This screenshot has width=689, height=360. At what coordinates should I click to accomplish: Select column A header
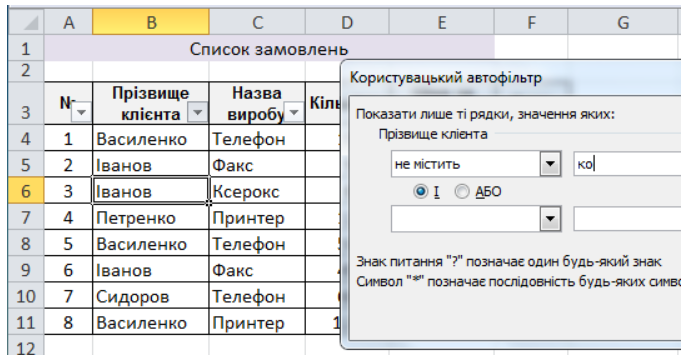pos(69,23)
